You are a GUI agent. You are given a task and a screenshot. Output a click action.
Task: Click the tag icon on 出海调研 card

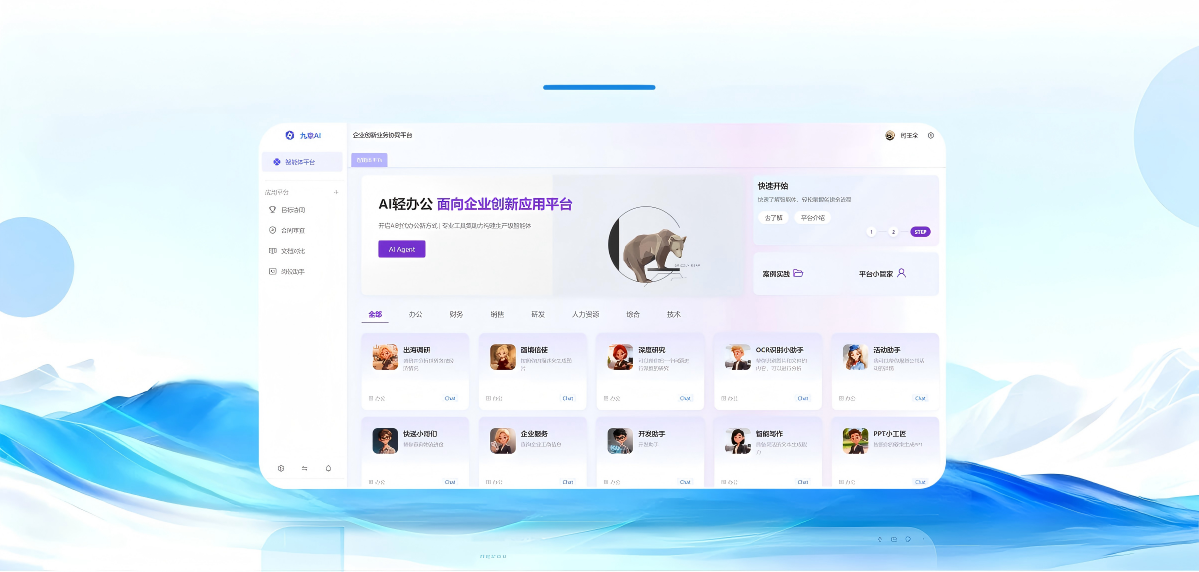pos(371,398)
